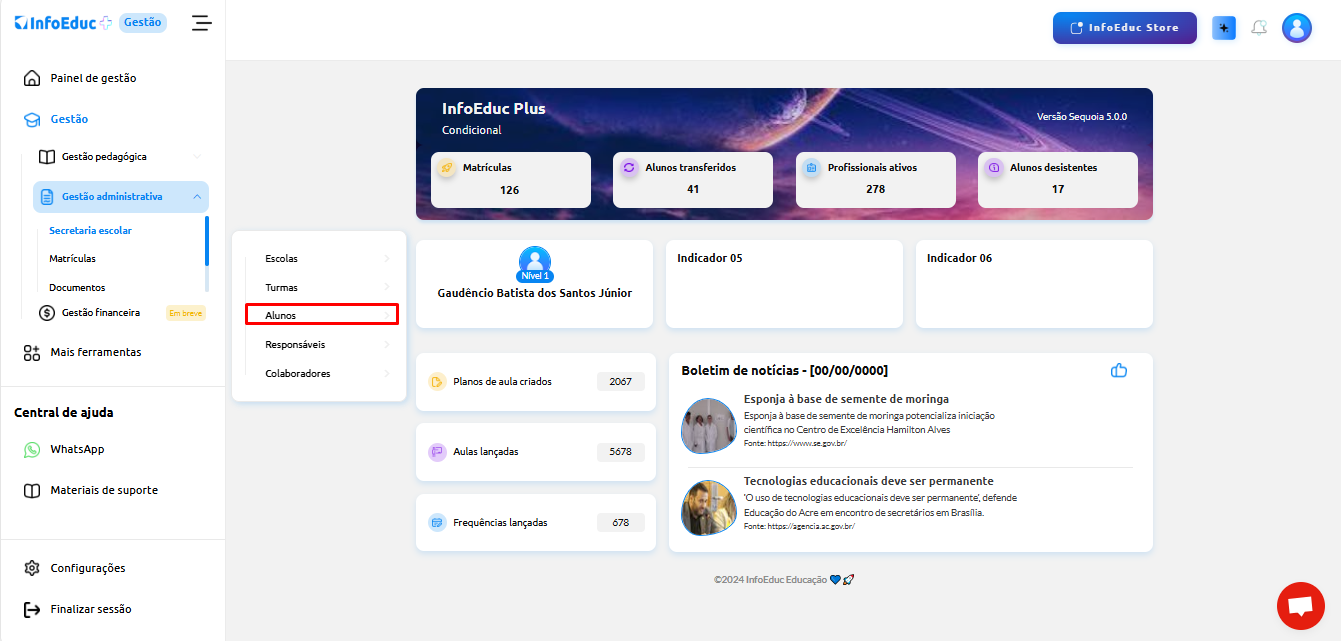
Task: Open educational technologies news thumbnail
Action: [x=709, y=508]
